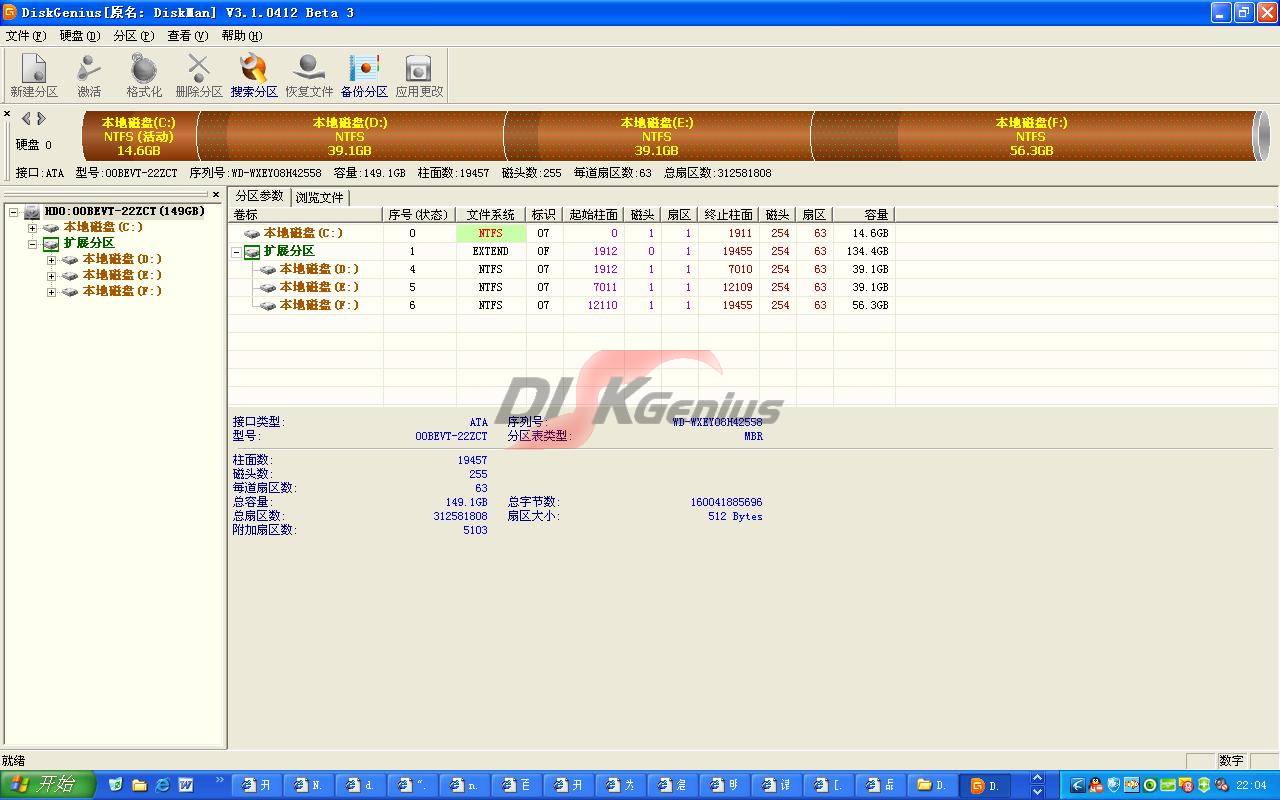The height and width of the screenshot is (800, 1280).
Task: Click the 起始柱面 column header
Action: tap(593, 215)
